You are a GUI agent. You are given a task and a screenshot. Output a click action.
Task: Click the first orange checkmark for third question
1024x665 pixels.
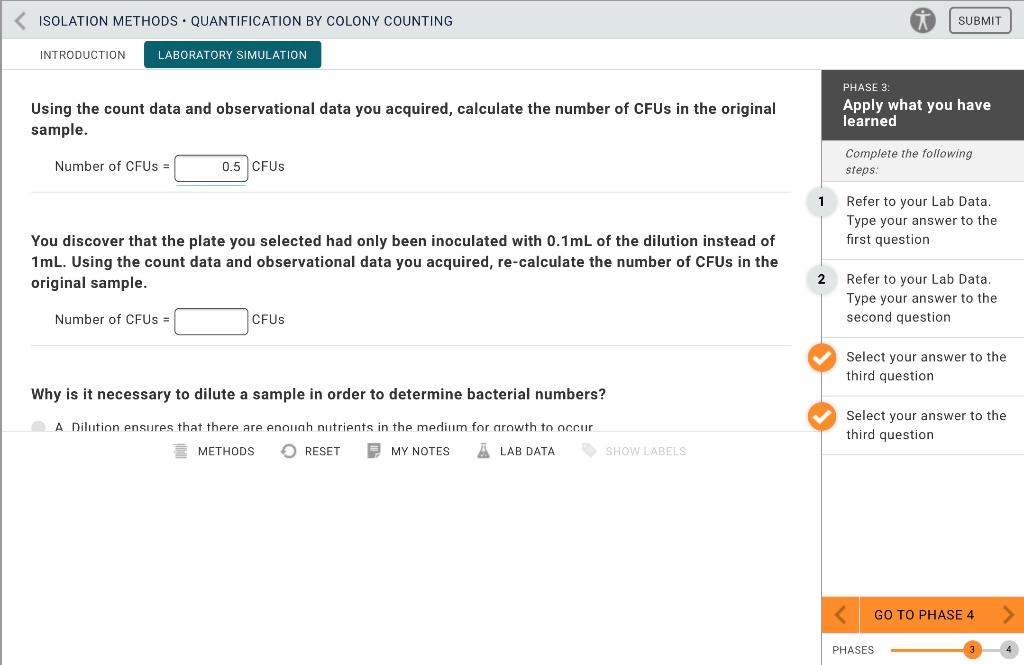[822, 357]
